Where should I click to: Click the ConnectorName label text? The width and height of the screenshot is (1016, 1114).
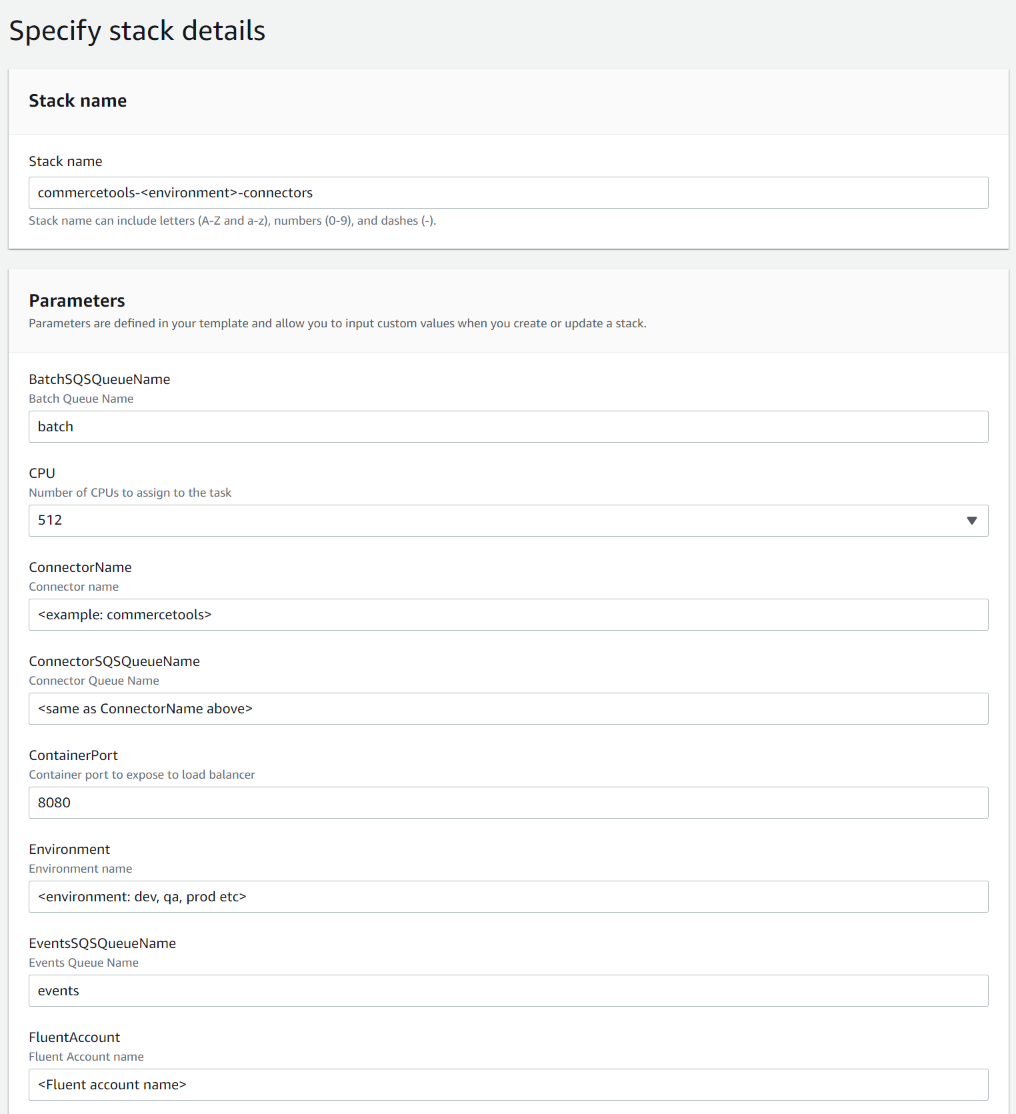pyautogui.click(x=80, y=568)
